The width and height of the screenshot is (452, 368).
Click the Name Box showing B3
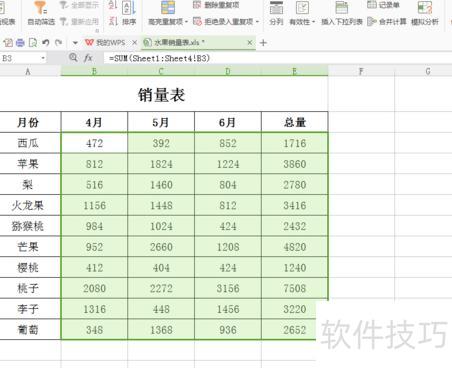pos(20,58)
